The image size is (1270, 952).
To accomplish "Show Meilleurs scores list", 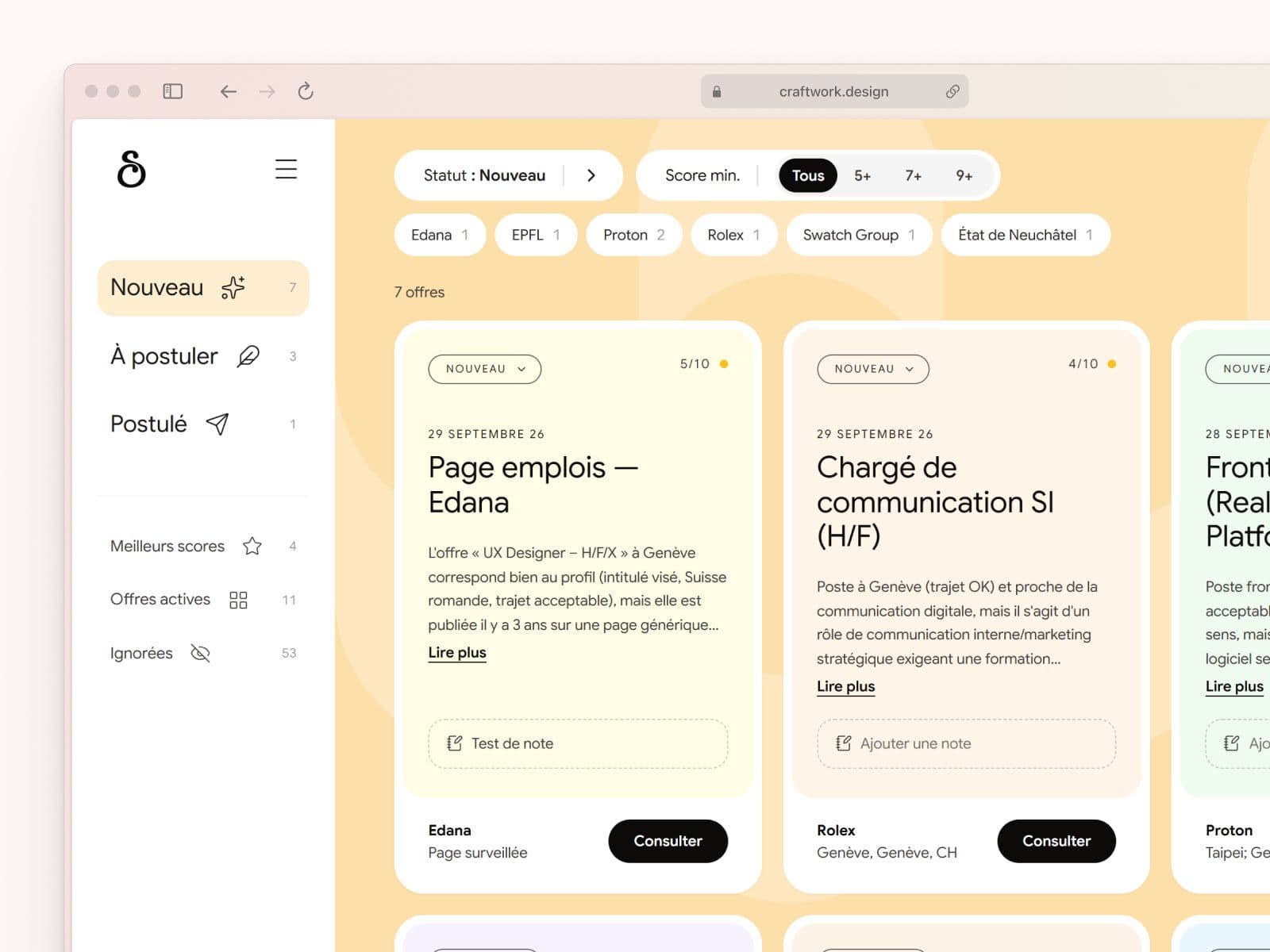I will (x=203, y=546).
